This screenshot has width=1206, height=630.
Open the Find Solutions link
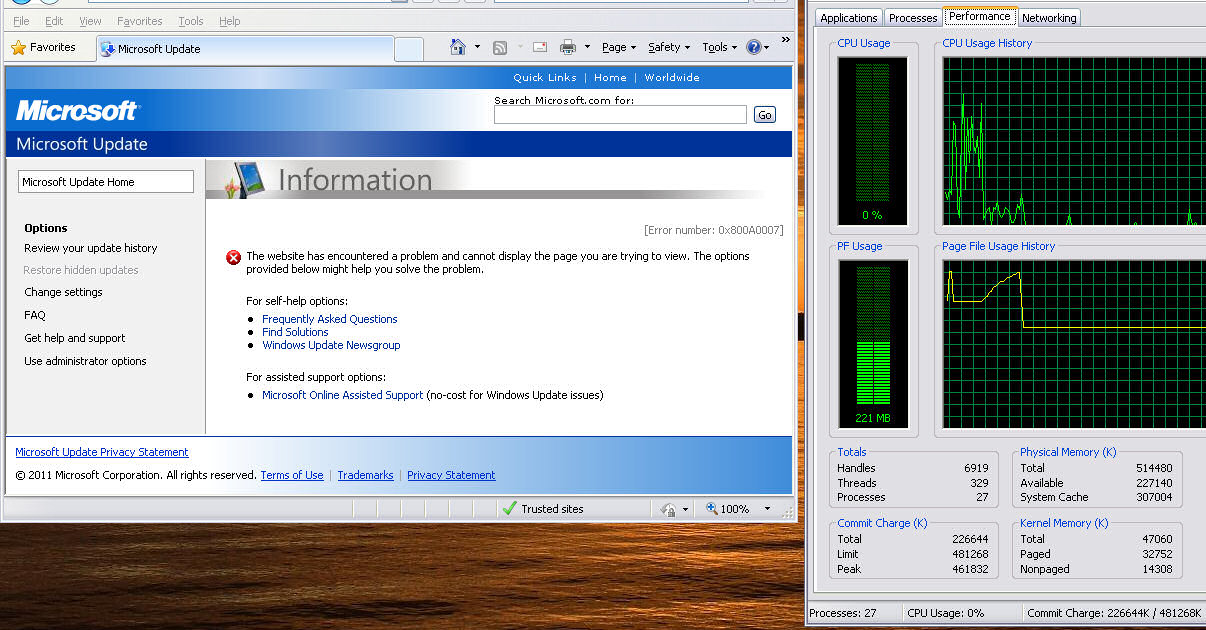coord(295,332)
